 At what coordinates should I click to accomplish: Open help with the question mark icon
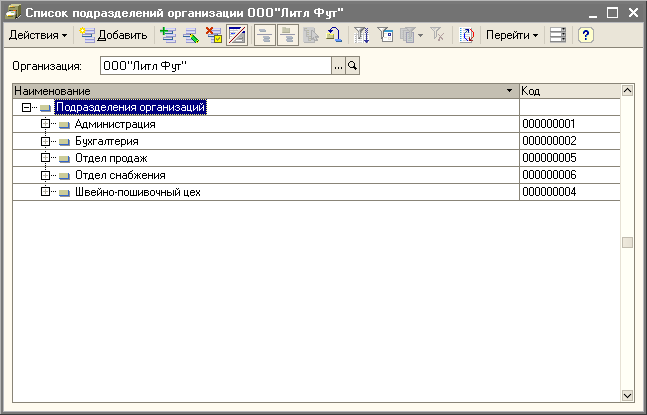coord(586,35)
